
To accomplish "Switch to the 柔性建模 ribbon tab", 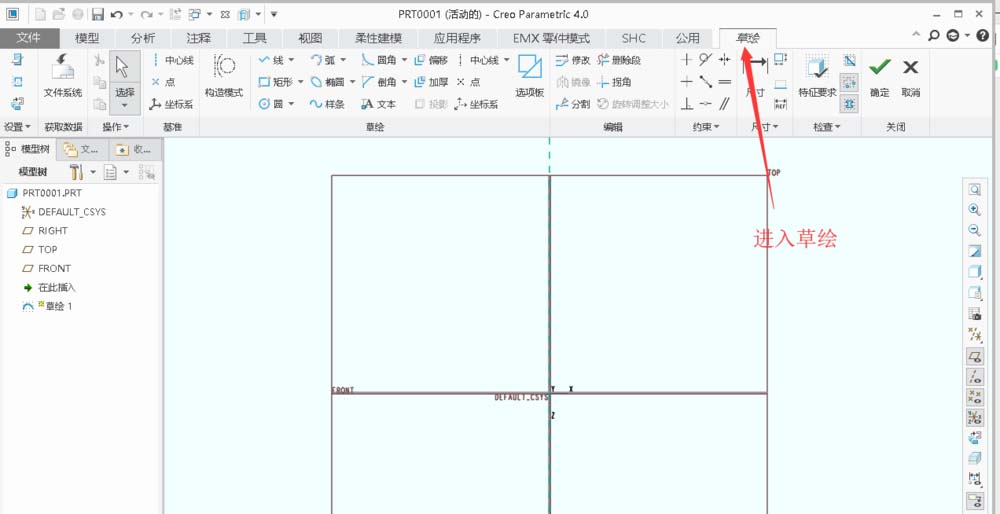I will coord(378,38).
